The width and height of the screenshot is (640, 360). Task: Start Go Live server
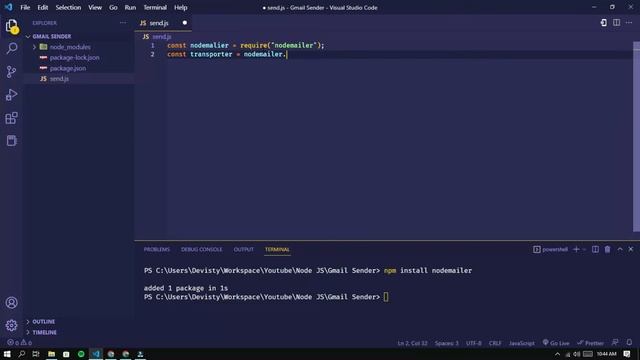[556, 343]
